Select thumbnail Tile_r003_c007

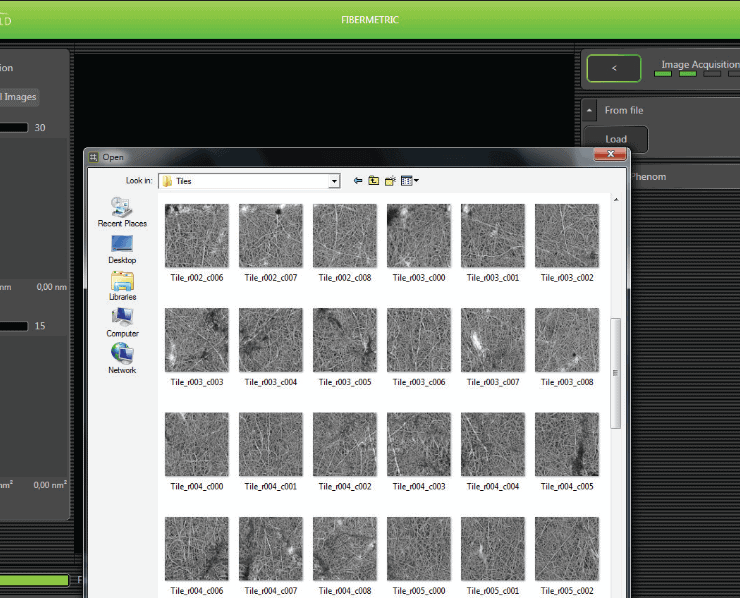point(493,340)
